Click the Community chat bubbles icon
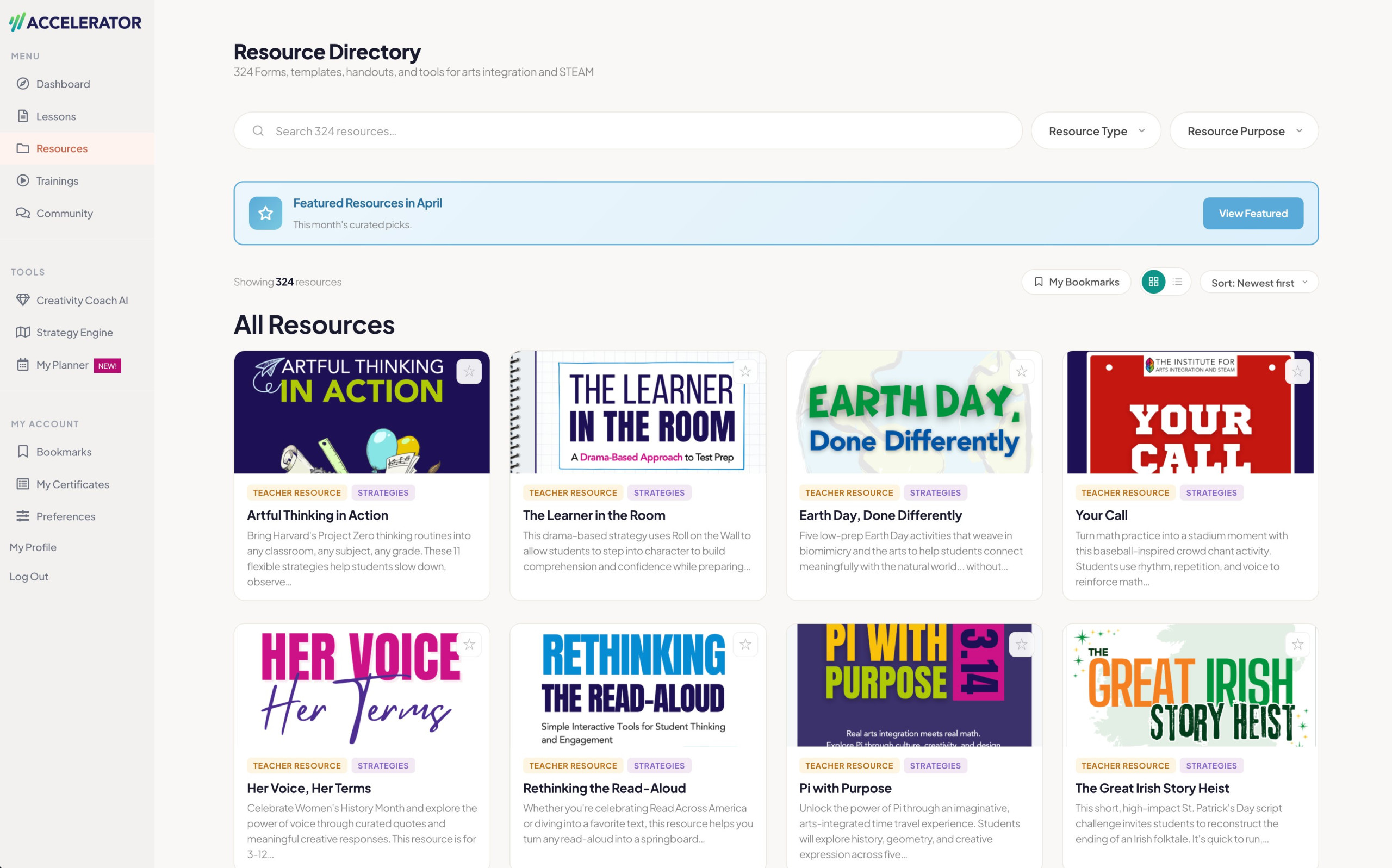Image resolution: width=1392 pixels, height=868 pixels. [23, 213]
